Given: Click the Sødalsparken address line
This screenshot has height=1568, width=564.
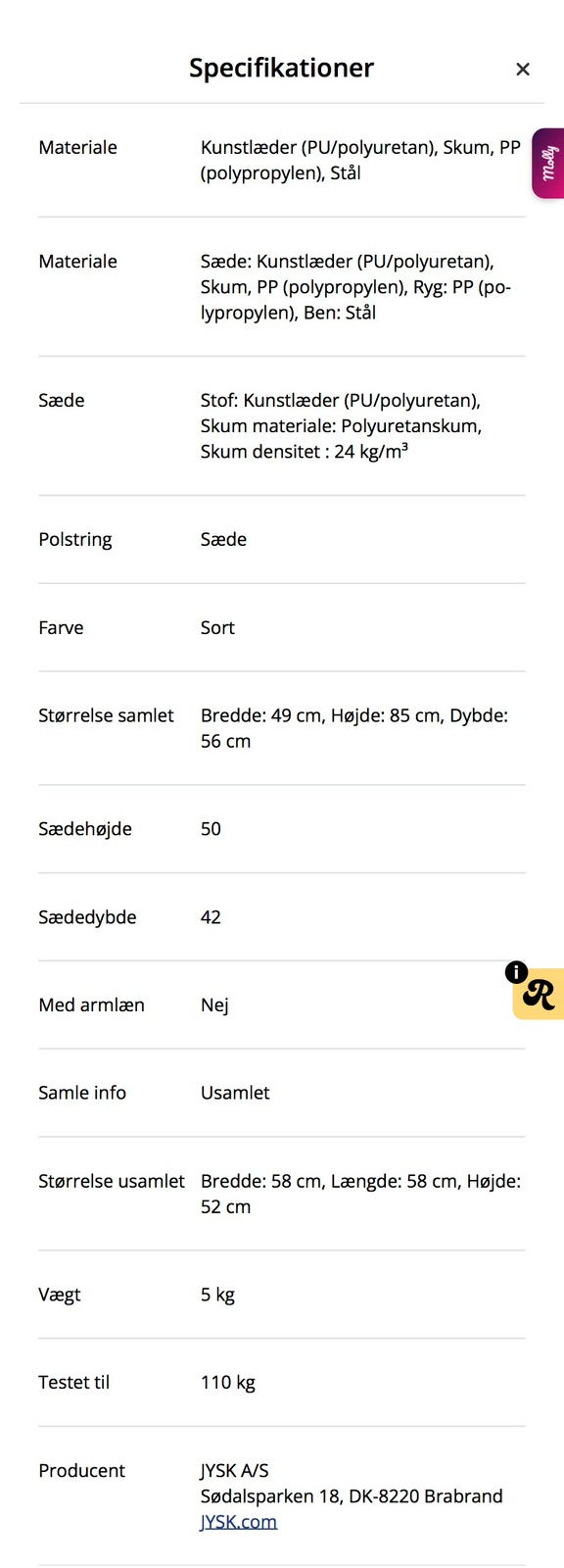Looking at the screenshot, I should click(x=350, y=1495).
